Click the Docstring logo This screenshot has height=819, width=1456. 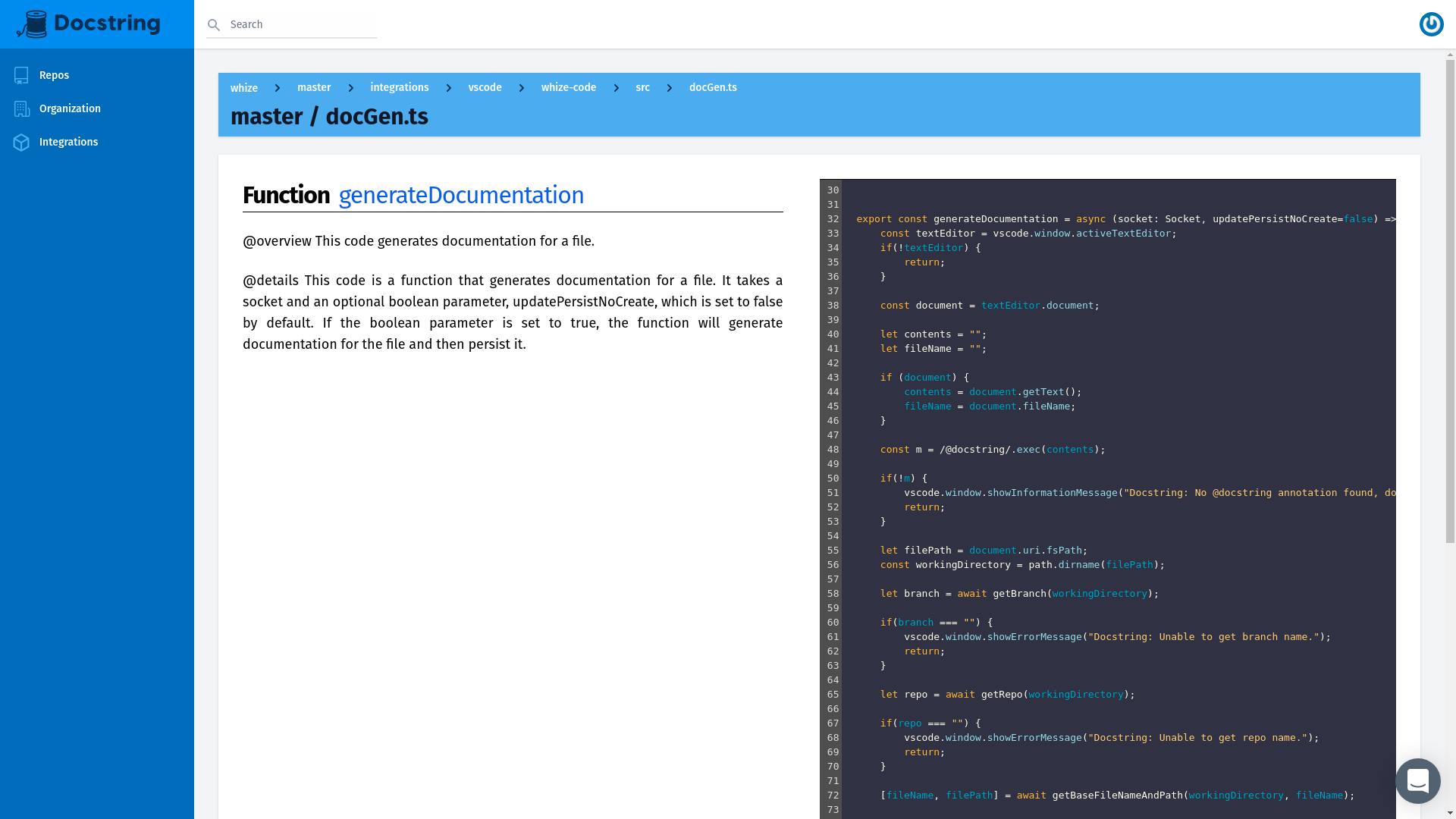click(x=89, y=24)
